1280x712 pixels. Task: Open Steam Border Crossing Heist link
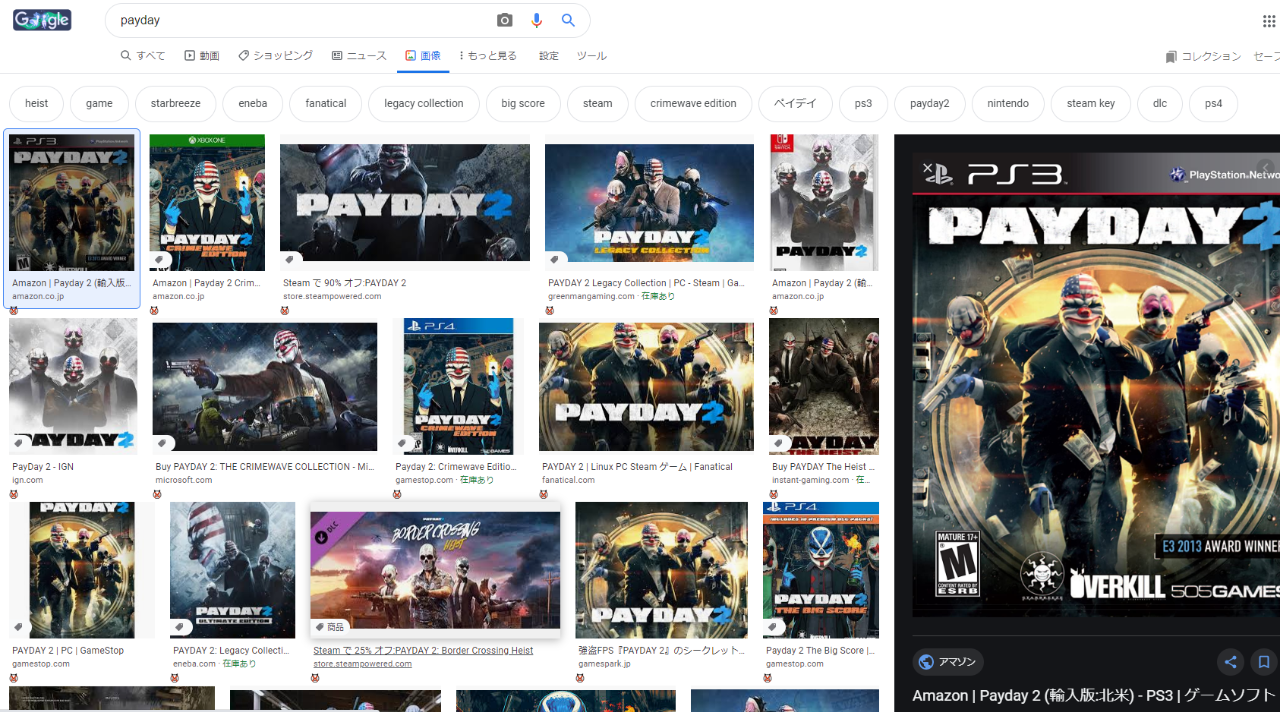click(423, 650)
